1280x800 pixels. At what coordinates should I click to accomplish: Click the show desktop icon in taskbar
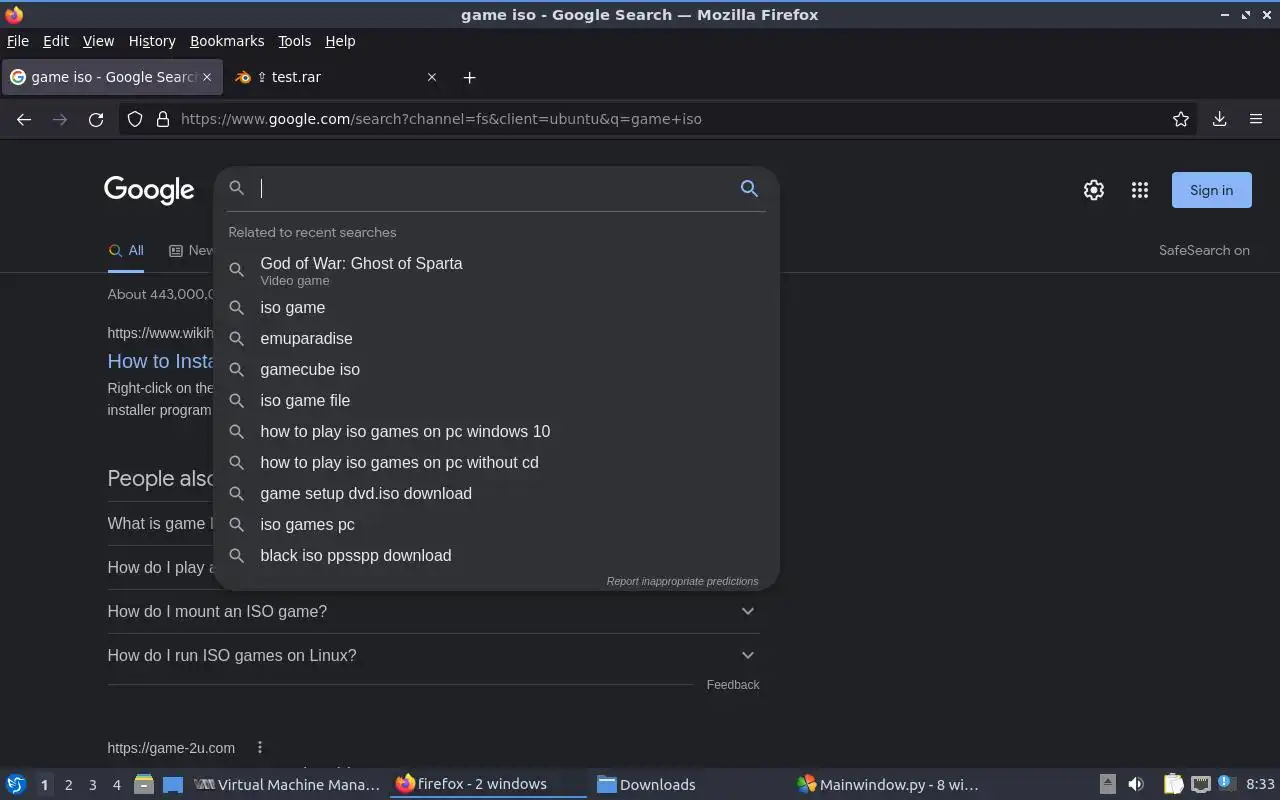point(173,784)
